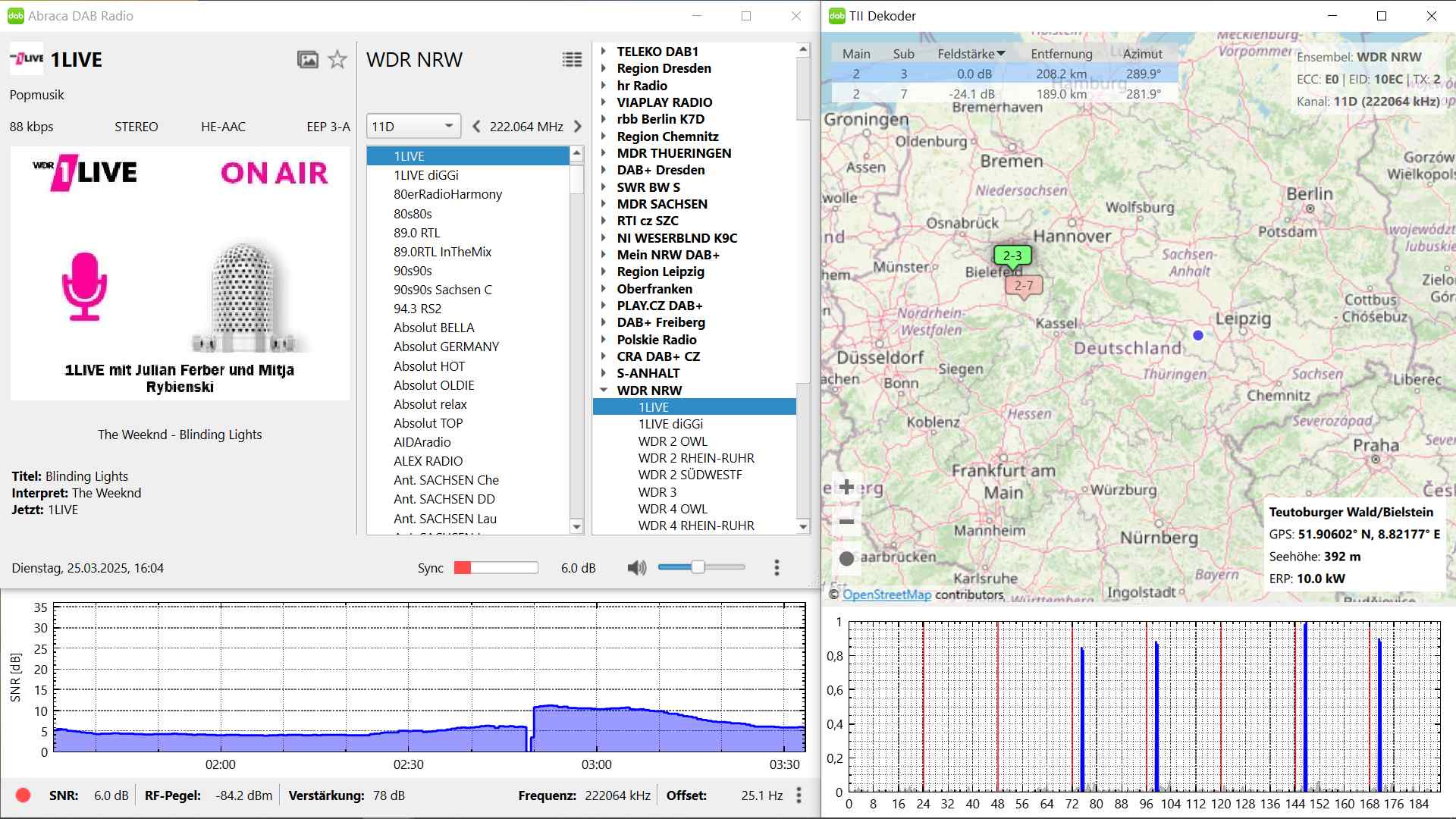
Task: Open the slideshow picture icon
Action: [307, 60]
